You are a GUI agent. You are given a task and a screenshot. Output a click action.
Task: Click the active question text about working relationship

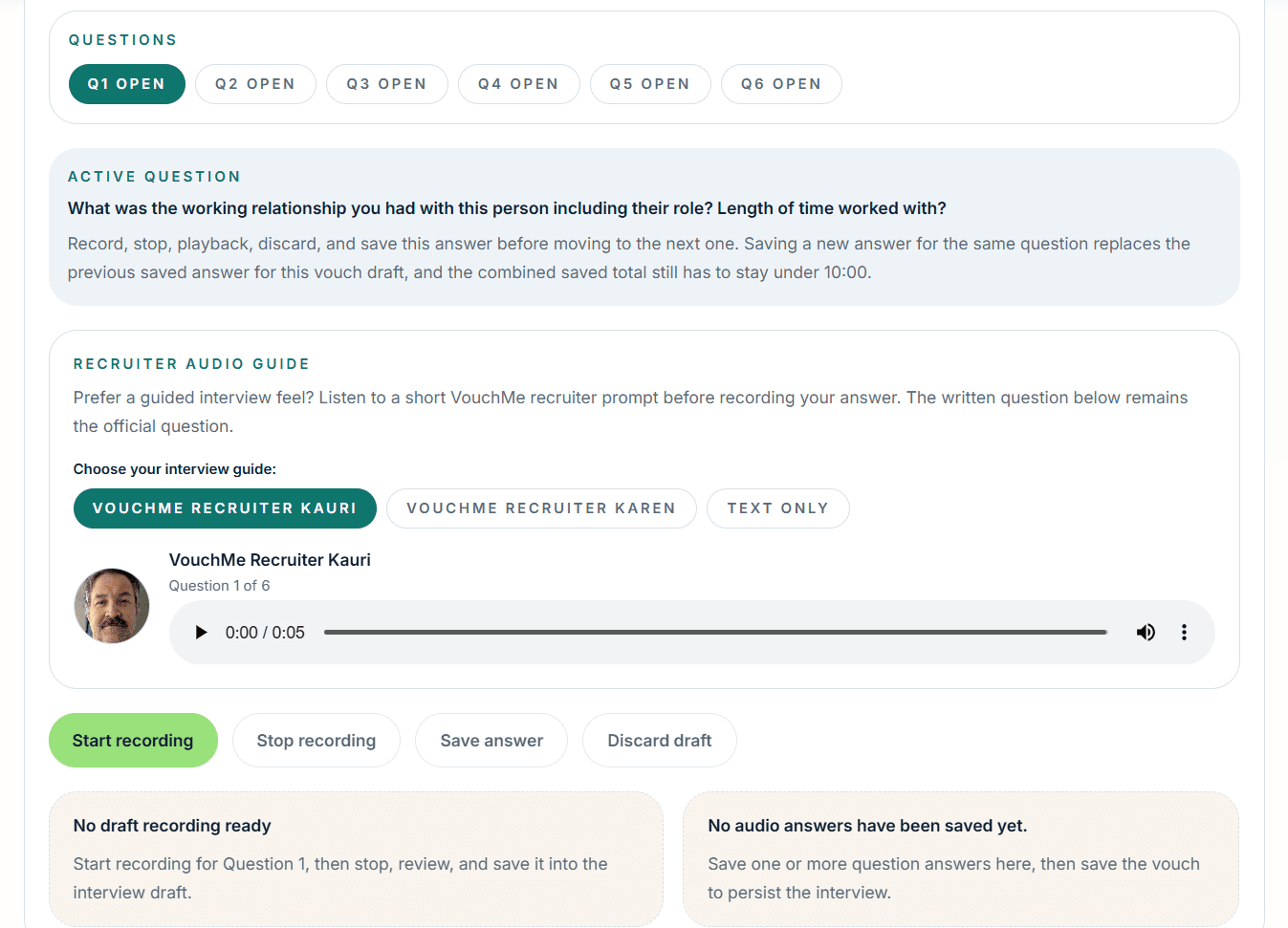(x=507, y=208)
